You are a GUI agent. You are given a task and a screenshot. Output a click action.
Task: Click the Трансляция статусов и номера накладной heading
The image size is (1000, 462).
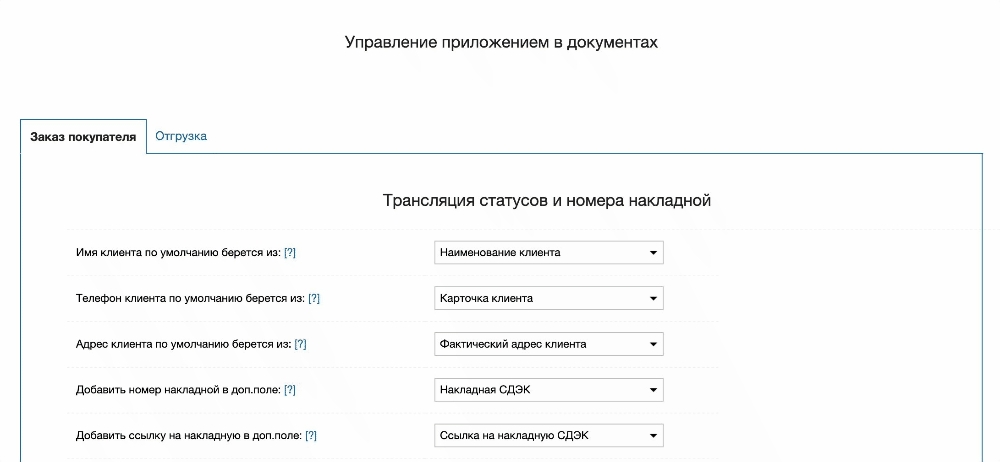546,200
